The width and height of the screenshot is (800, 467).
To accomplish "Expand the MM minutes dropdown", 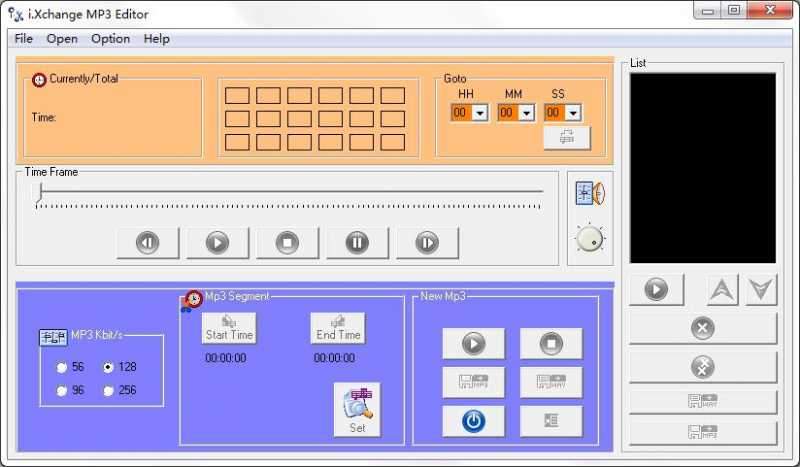I will pyautogui.click(x=527, y=113).
